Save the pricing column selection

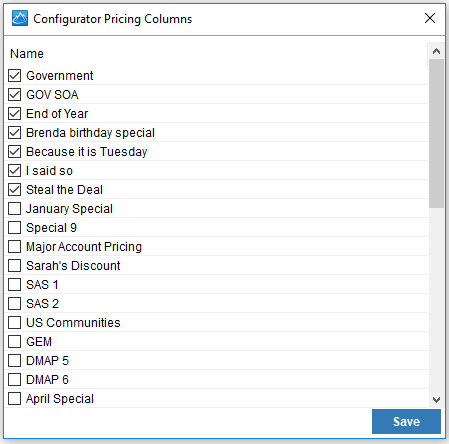coord(406,422)
